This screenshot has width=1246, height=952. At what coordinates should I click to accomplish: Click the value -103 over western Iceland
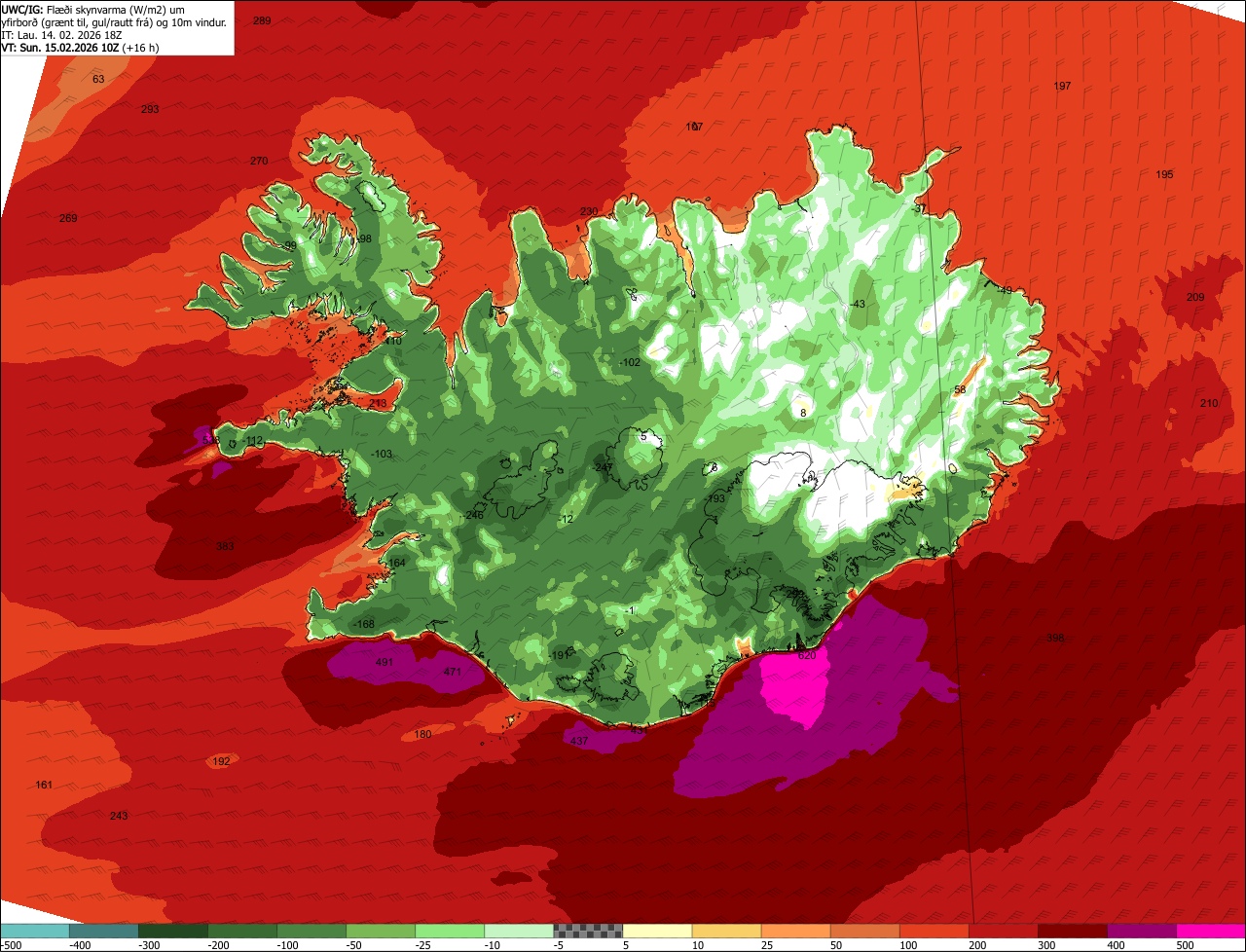(382, 455)
